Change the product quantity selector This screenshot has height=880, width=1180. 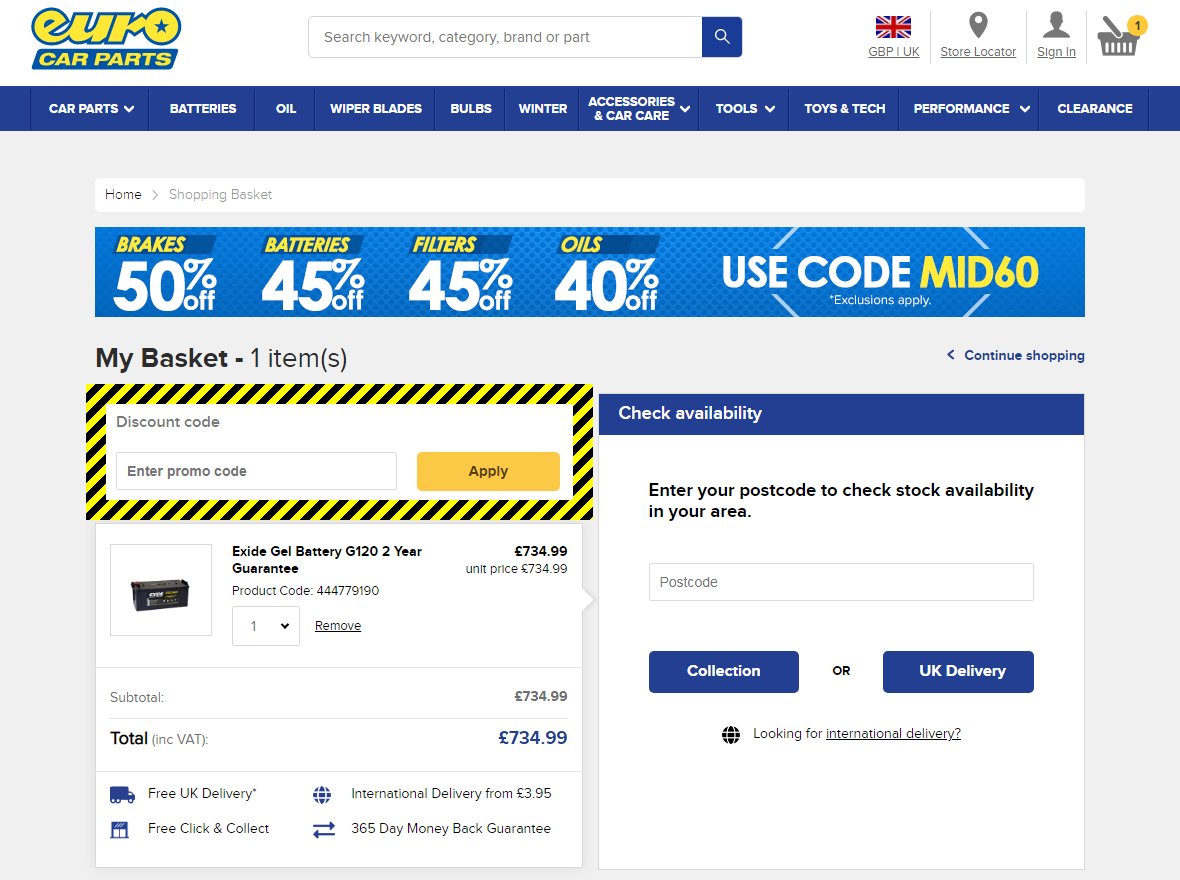pos(265,625)
